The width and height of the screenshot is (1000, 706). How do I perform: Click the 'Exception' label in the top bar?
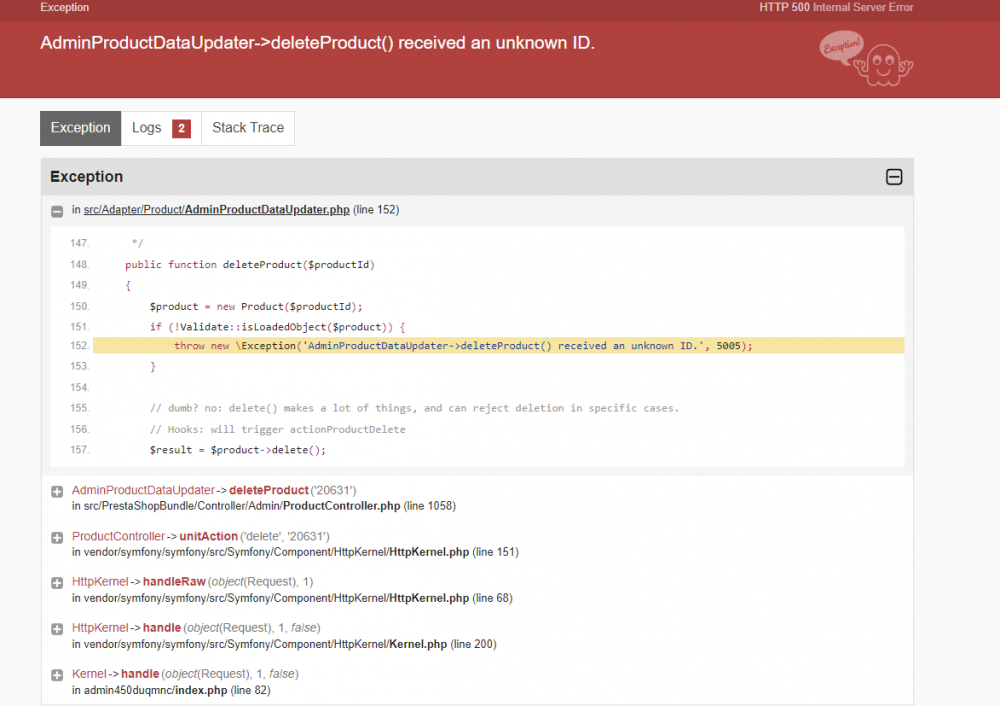pos(64,7)
